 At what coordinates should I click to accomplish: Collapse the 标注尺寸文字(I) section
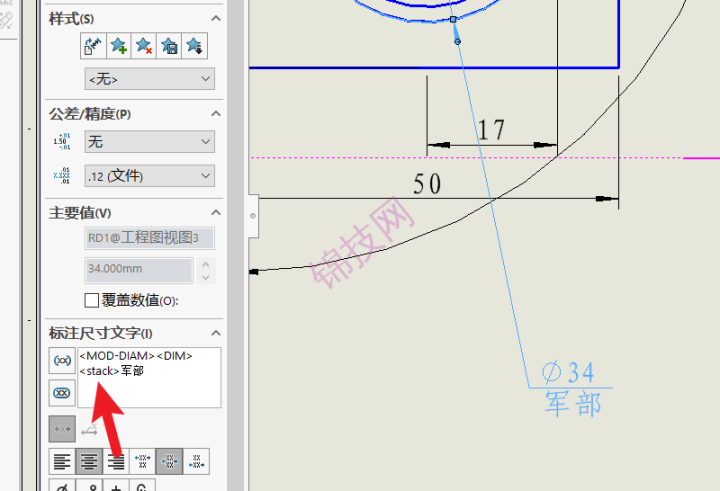[216, 333]
